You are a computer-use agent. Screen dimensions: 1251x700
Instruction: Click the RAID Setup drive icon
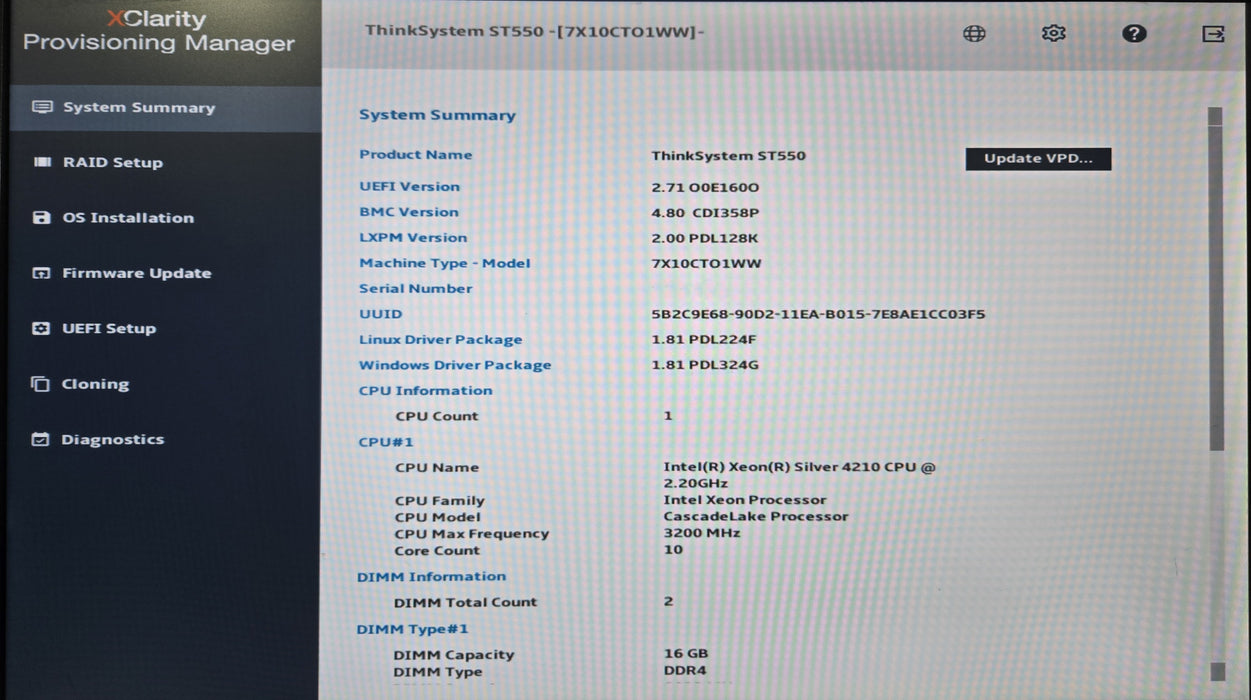(42, 162)
